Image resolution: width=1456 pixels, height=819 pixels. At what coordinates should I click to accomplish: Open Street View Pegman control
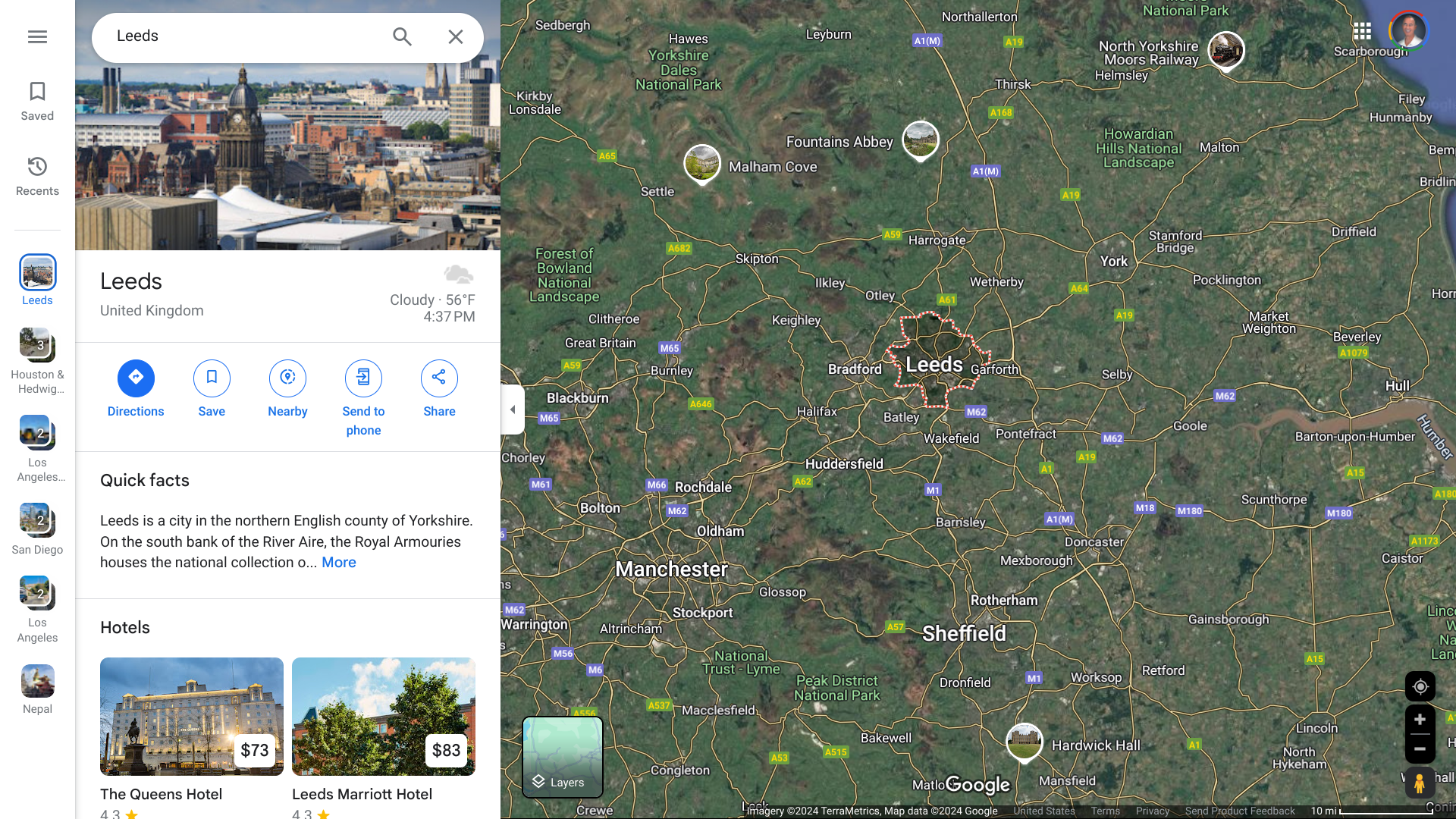point(1420,782)
